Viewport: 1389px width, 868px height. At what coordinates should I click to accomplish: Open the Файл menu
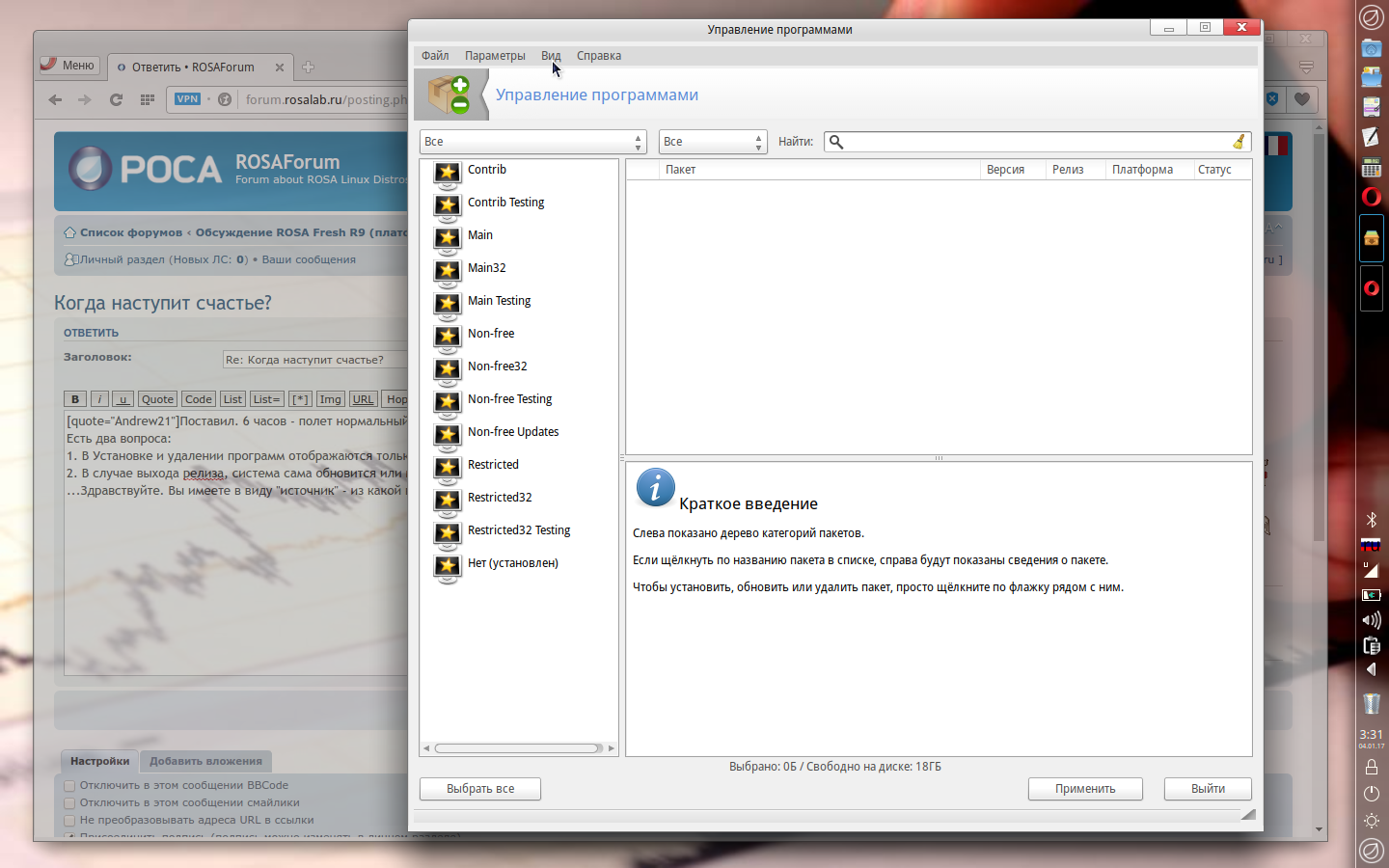click(435, 56)
